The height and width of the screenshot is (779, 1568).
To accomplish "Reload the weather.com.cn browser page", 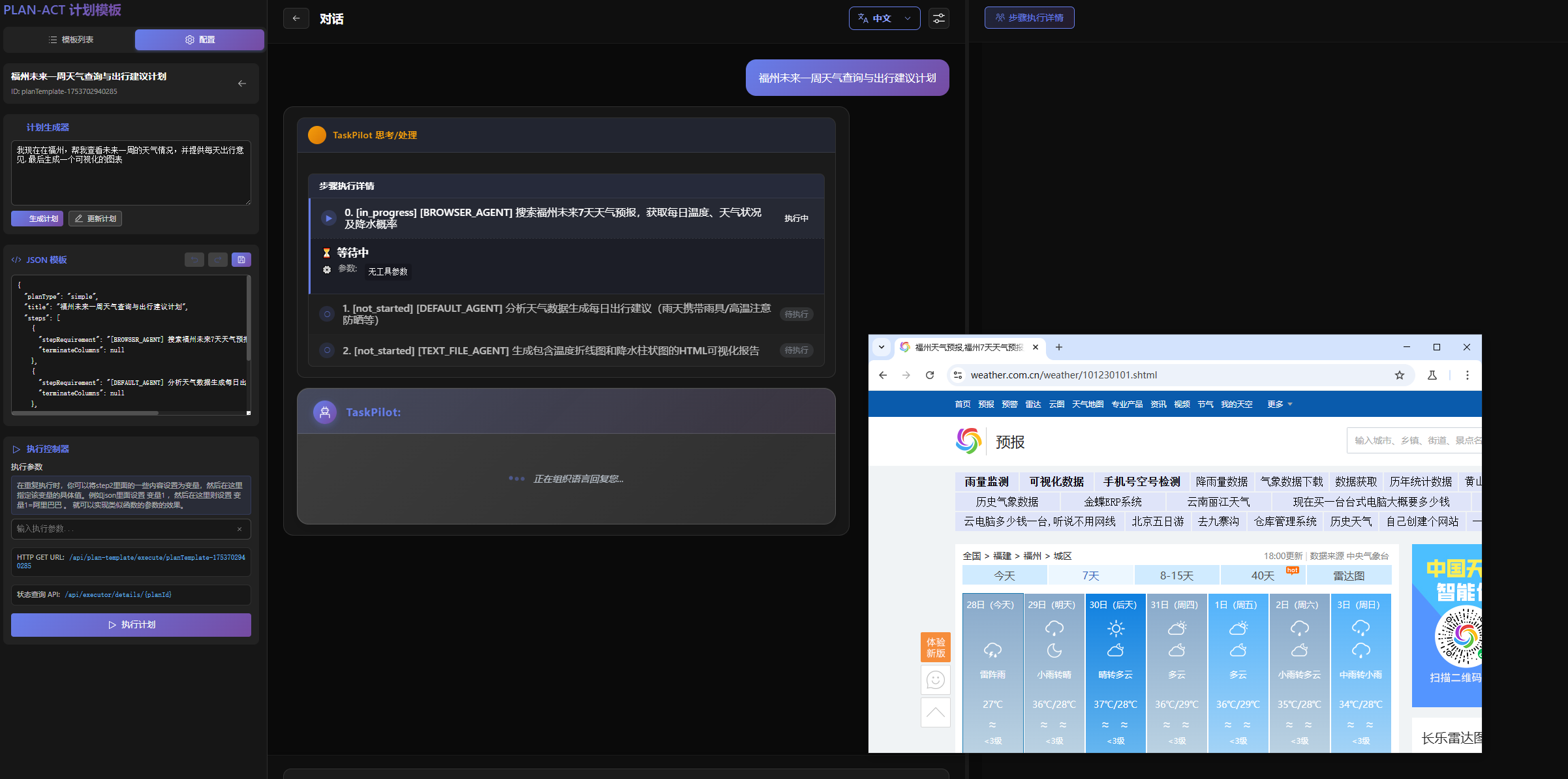I will point(930,375).
